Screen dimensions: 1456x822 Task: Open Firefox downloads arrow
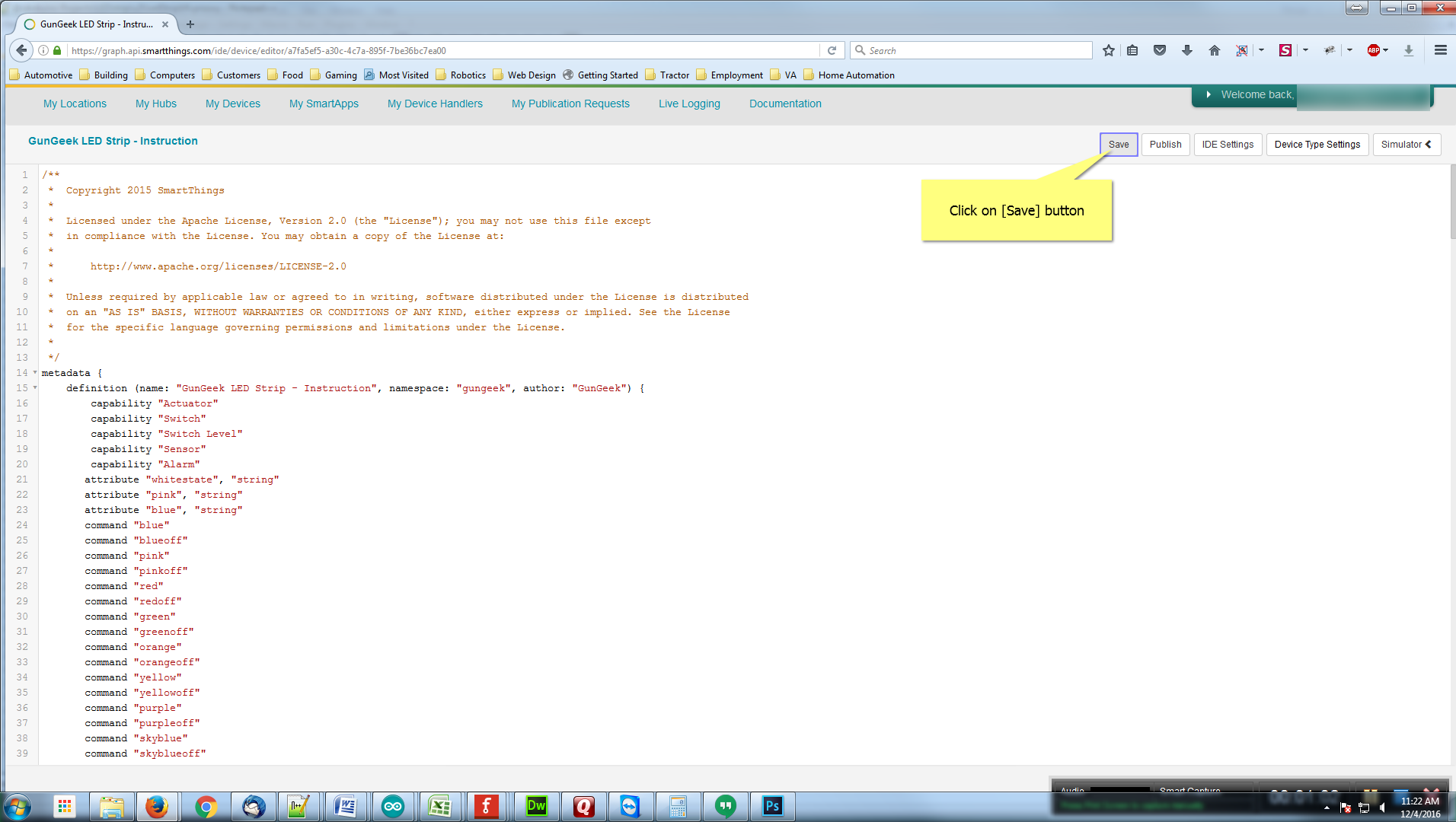coord(1186,50)
